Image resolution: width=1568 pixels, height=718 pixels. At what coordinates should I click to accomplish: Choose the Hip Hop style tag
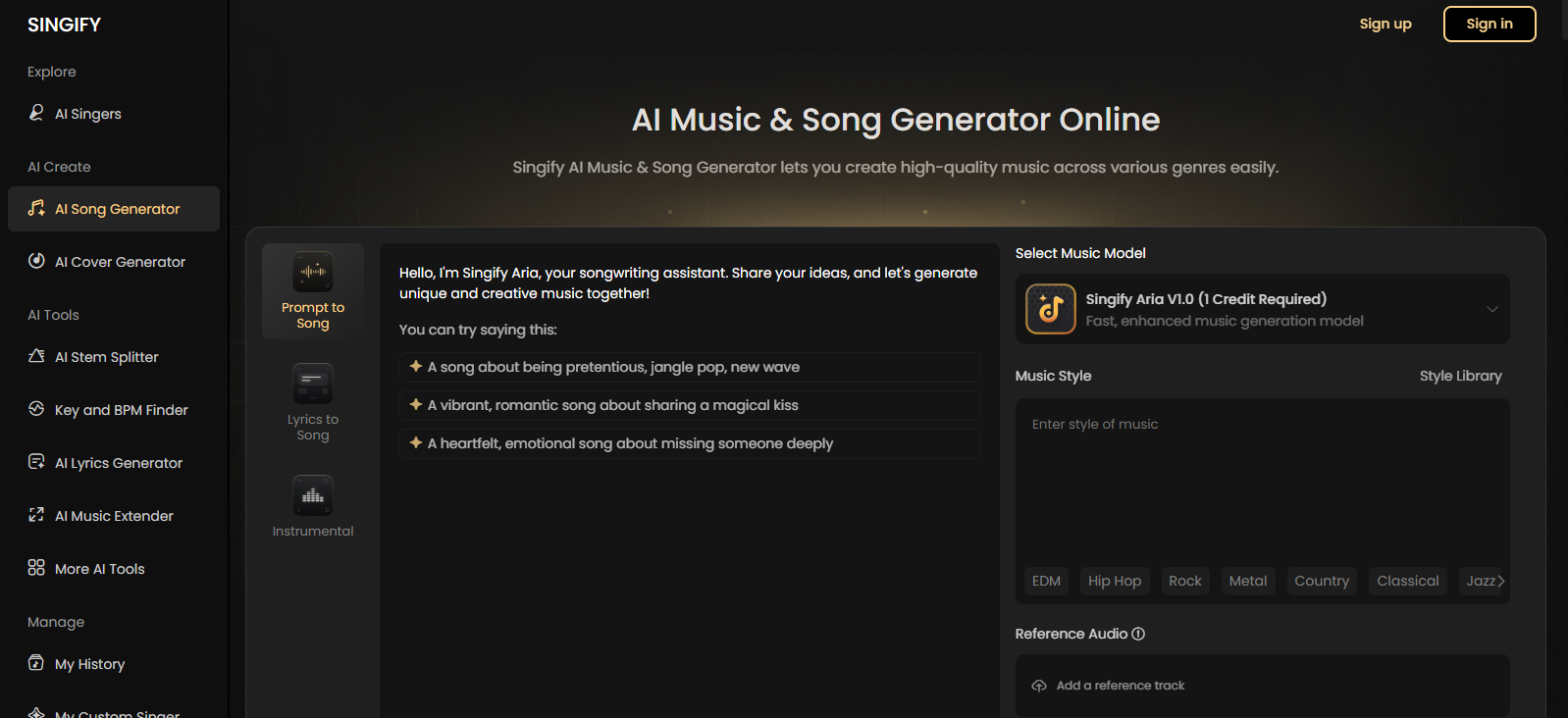pyautogui.click(x=1114, y=581)
